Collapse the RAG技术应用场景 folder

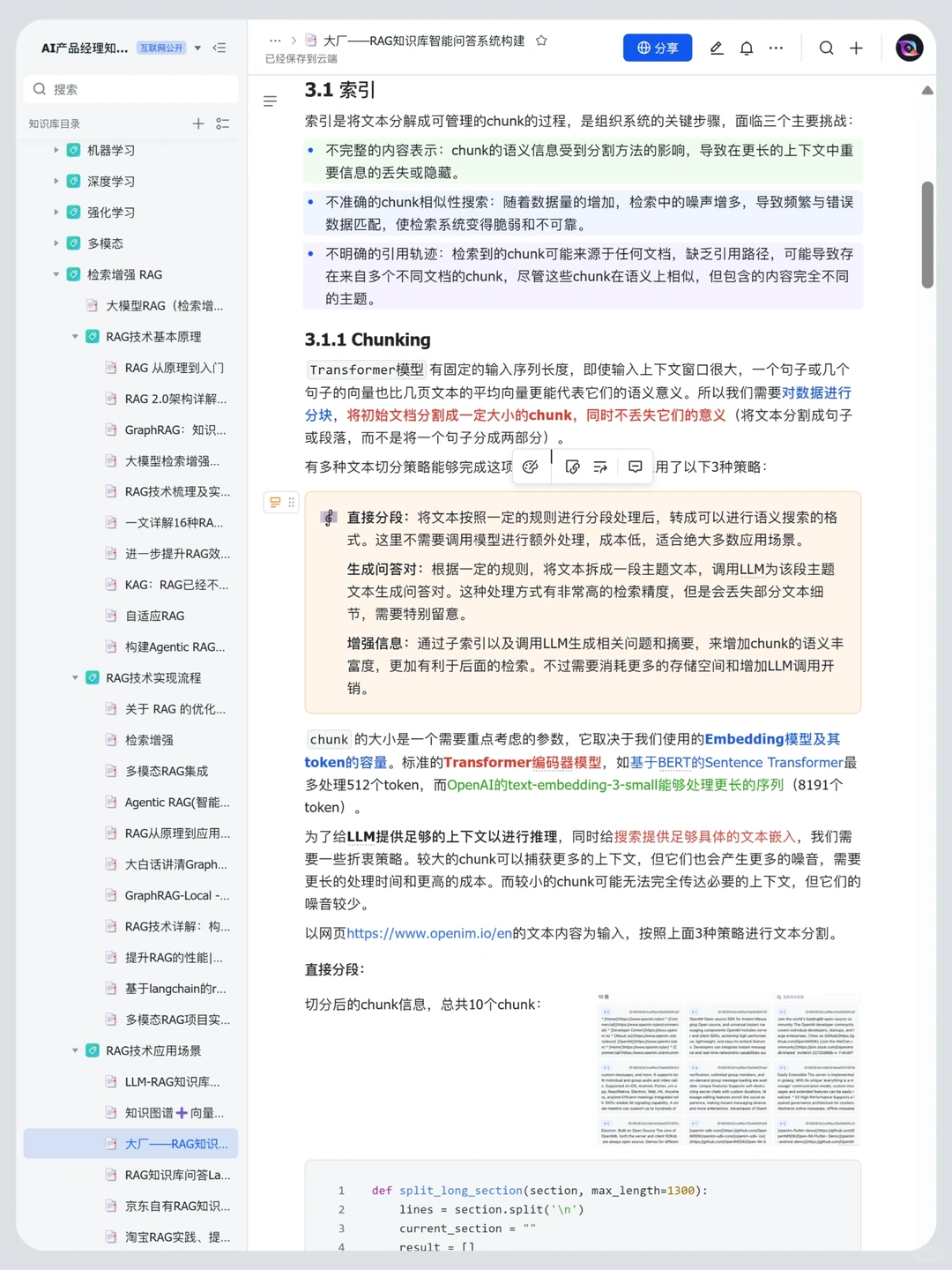[75, 1050]
